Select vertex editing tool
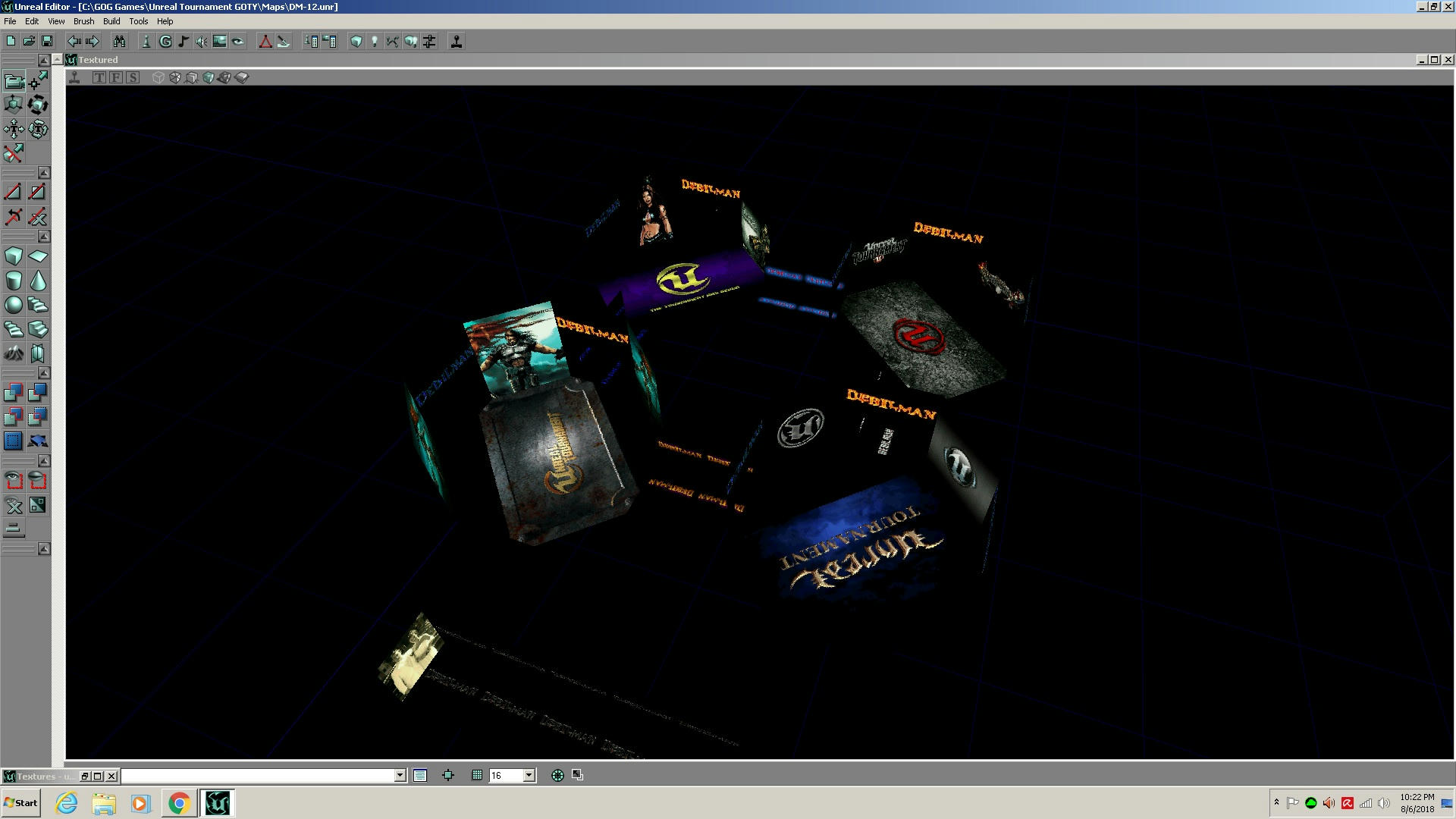This screenshot has height=819, width=1456. point(38,80)
